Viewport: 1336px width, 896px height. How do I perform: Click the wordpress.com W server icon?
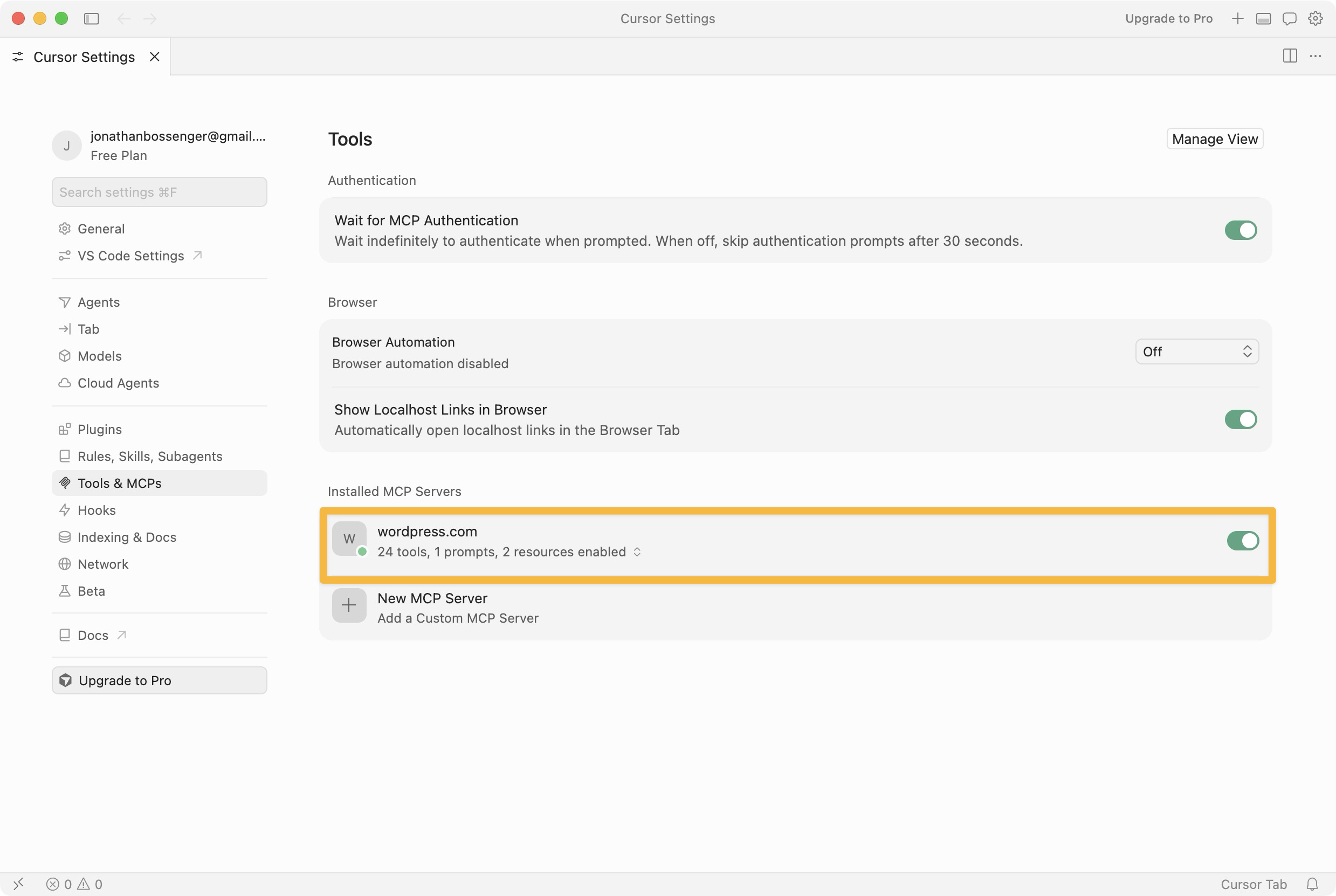click(x=349, y=538)
